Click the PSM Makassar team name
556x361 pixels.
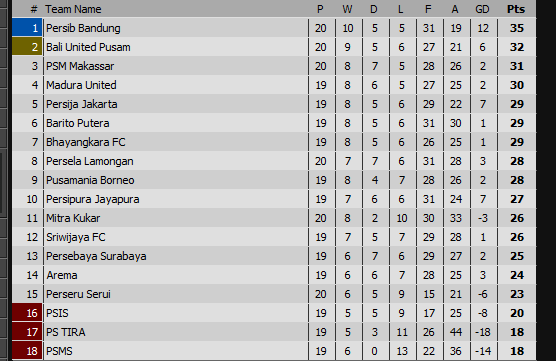(x=80, y=66)
